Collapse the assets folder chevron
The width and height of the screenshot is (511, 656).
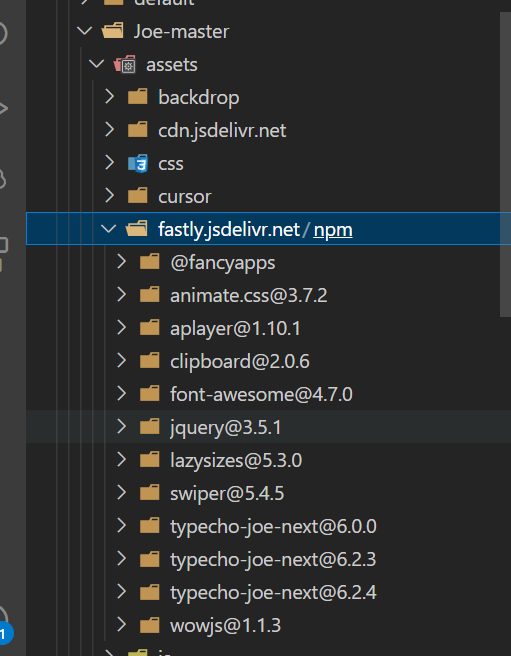97,64
